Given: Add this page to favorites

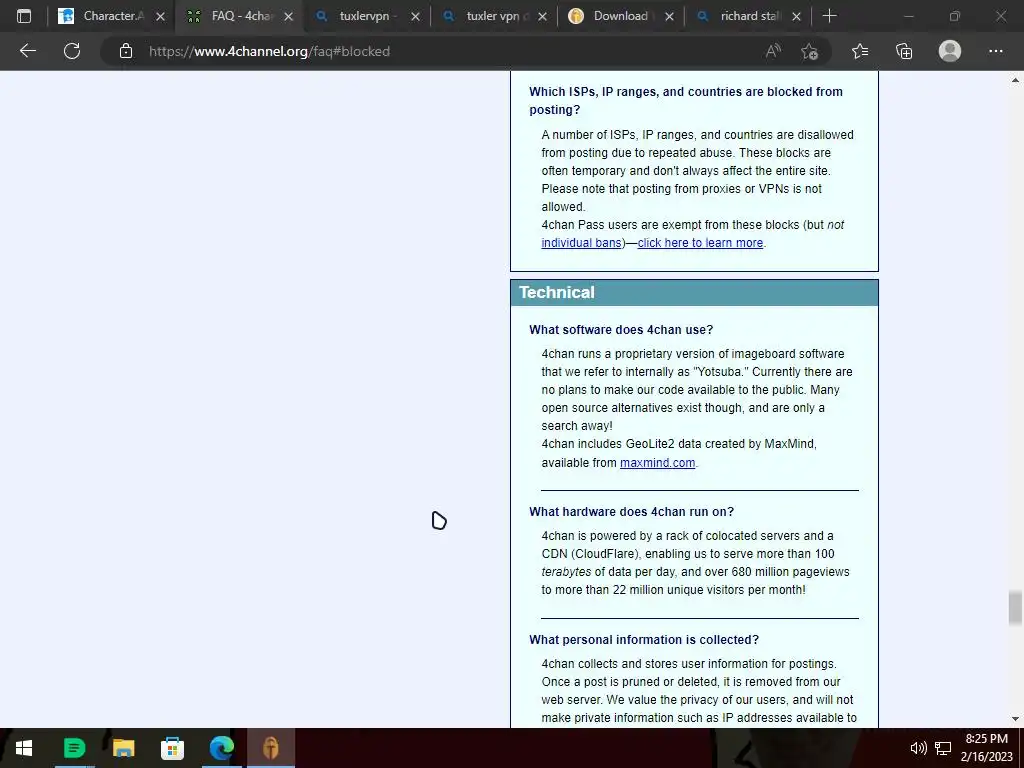Looking at the screenshot, I should pos(810,51).
